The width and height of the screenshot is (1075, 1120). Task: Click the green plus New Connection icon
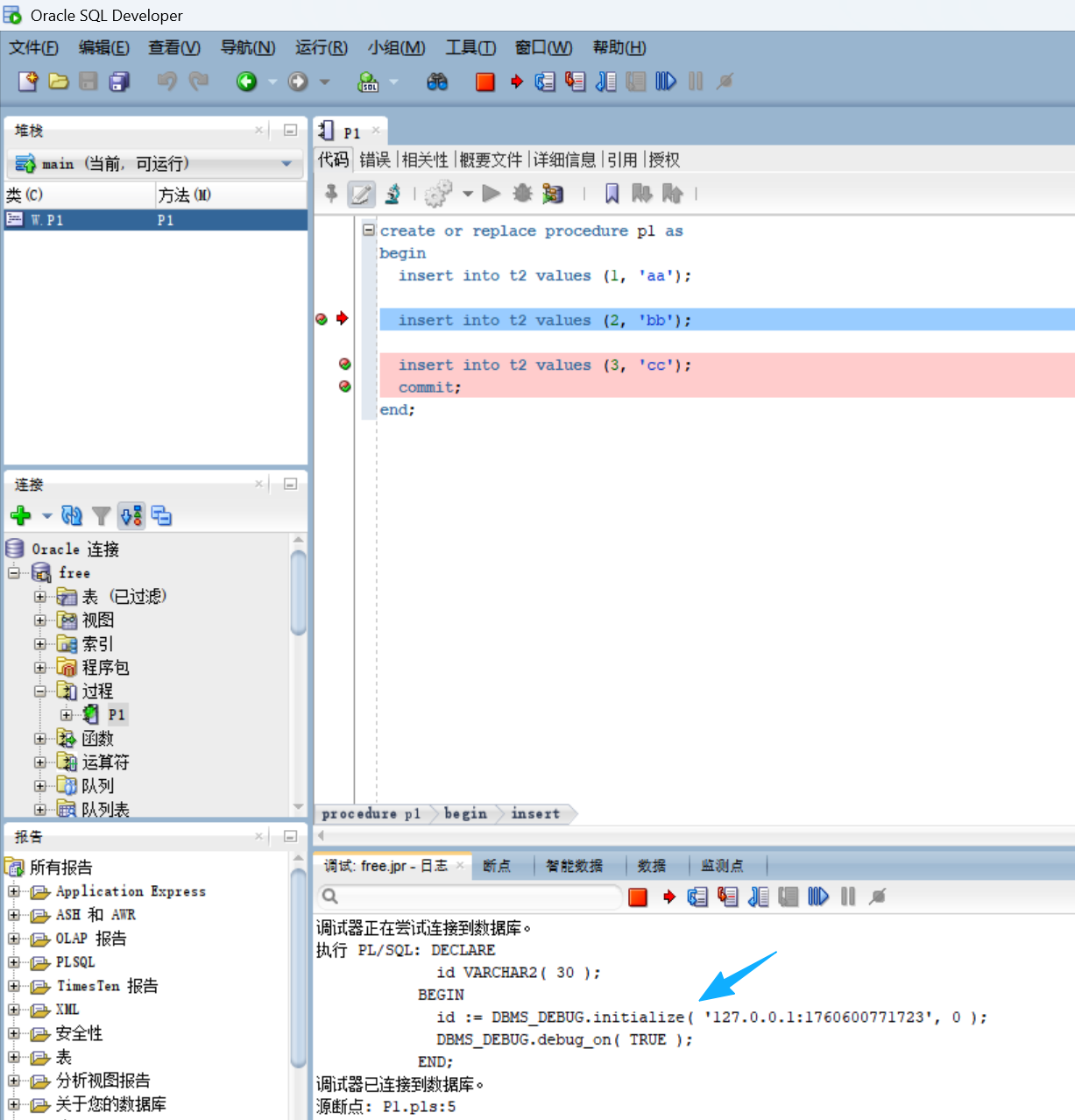coord(21,516)
